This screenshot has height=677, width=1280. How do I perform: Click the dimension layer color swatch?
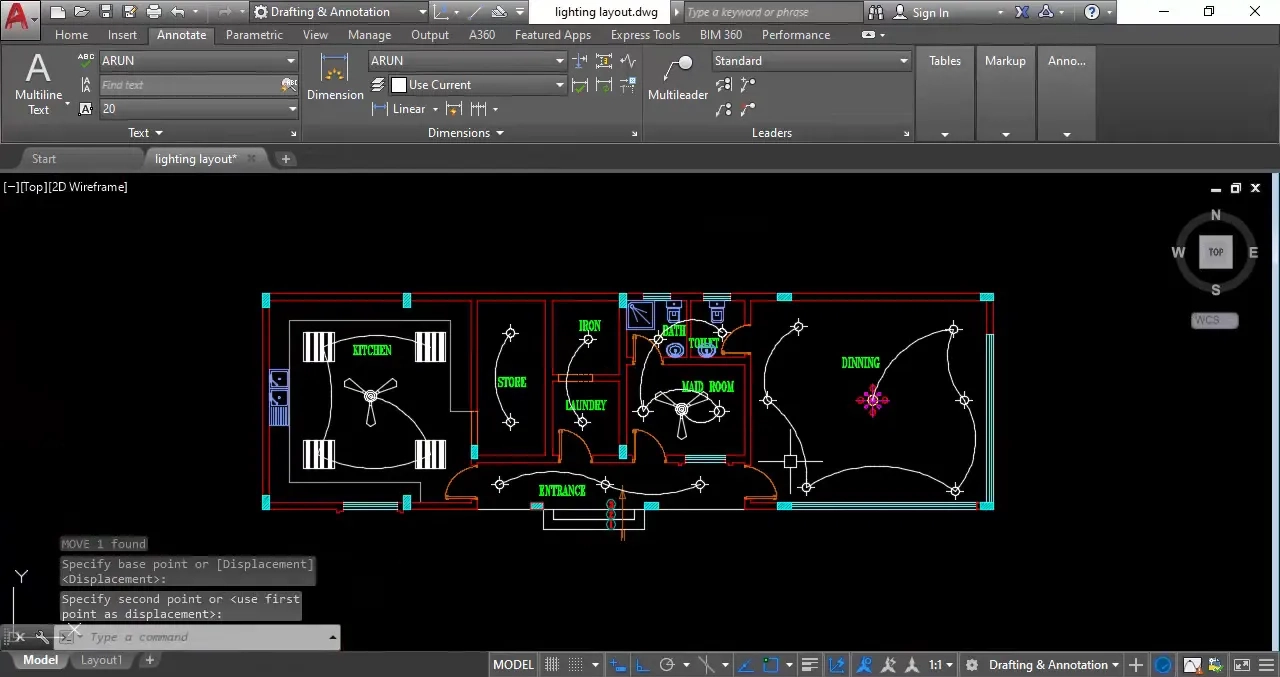[398, 85]
